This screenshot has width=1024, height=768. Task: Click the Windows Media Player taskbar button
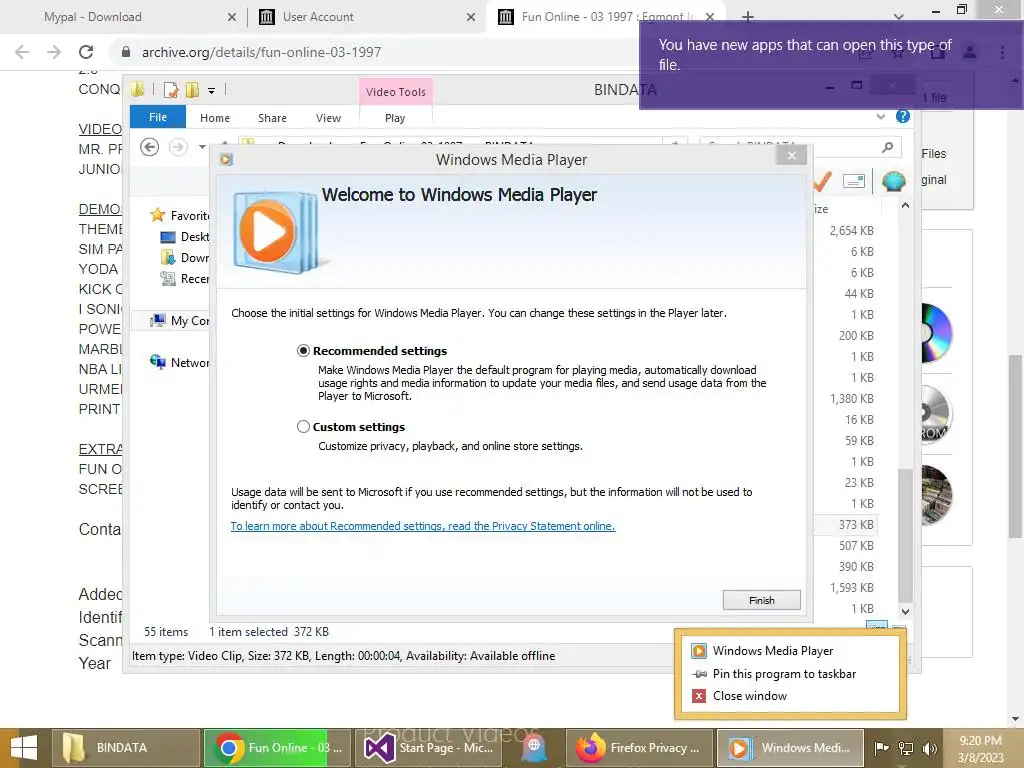pos(790,748)
